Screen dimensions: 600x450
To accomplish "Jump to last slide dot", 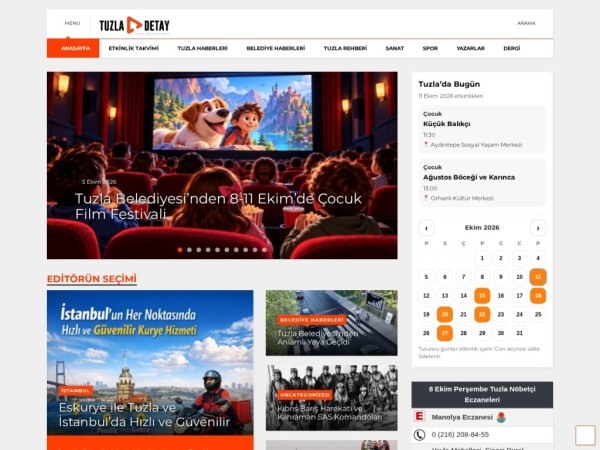I will click(264, 250).
